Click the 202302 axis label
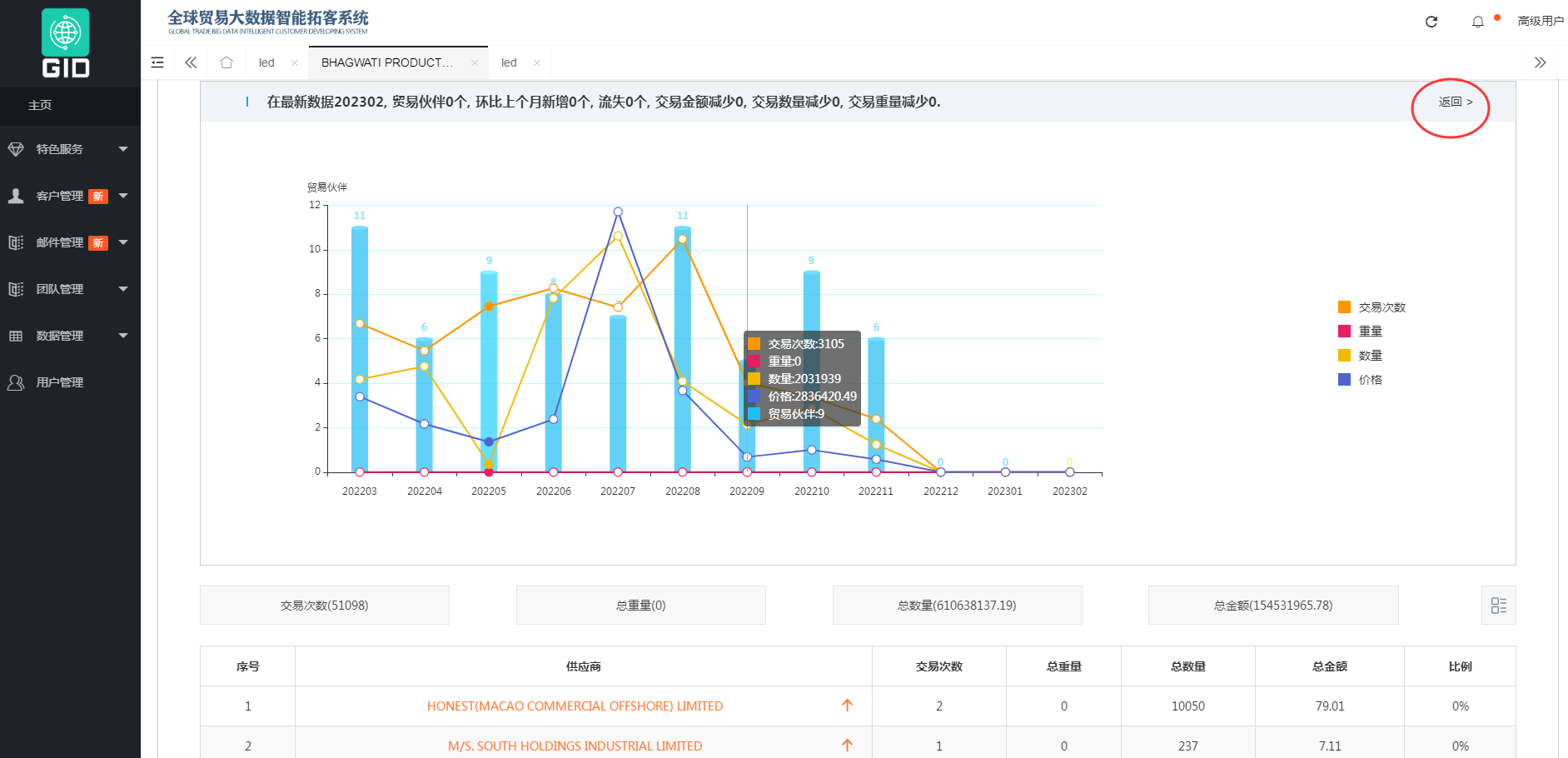 click(x=1070, y=491)
